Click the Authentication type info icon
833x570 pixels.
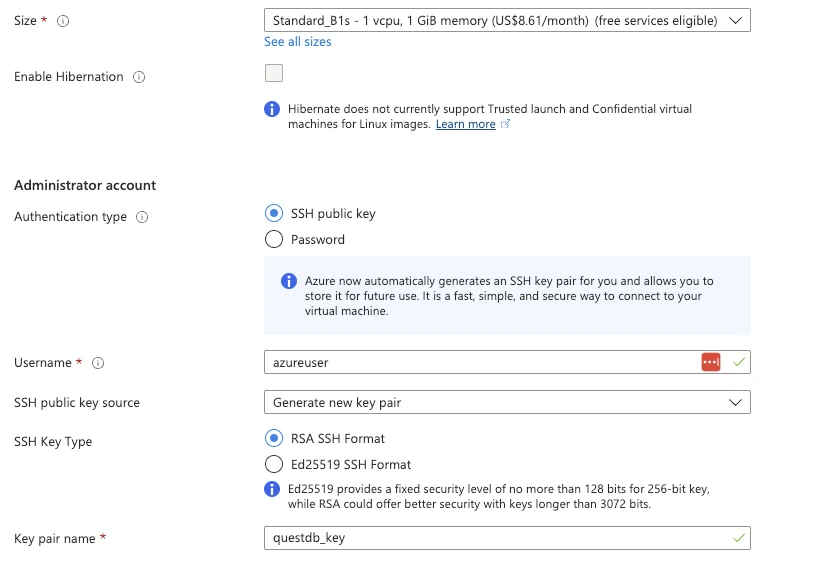coord(142,217)
